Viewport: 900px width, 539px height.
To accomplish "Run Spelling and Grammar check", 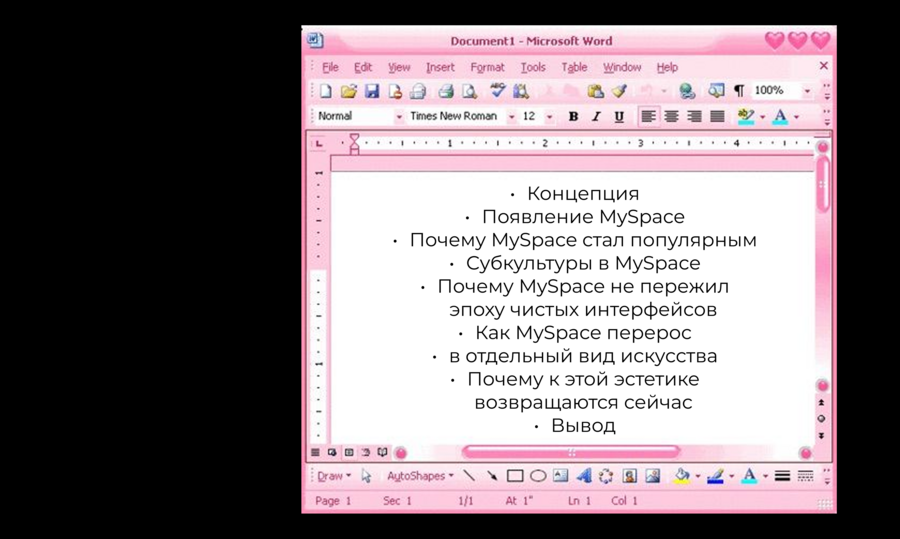I will [x=497, y=90].
